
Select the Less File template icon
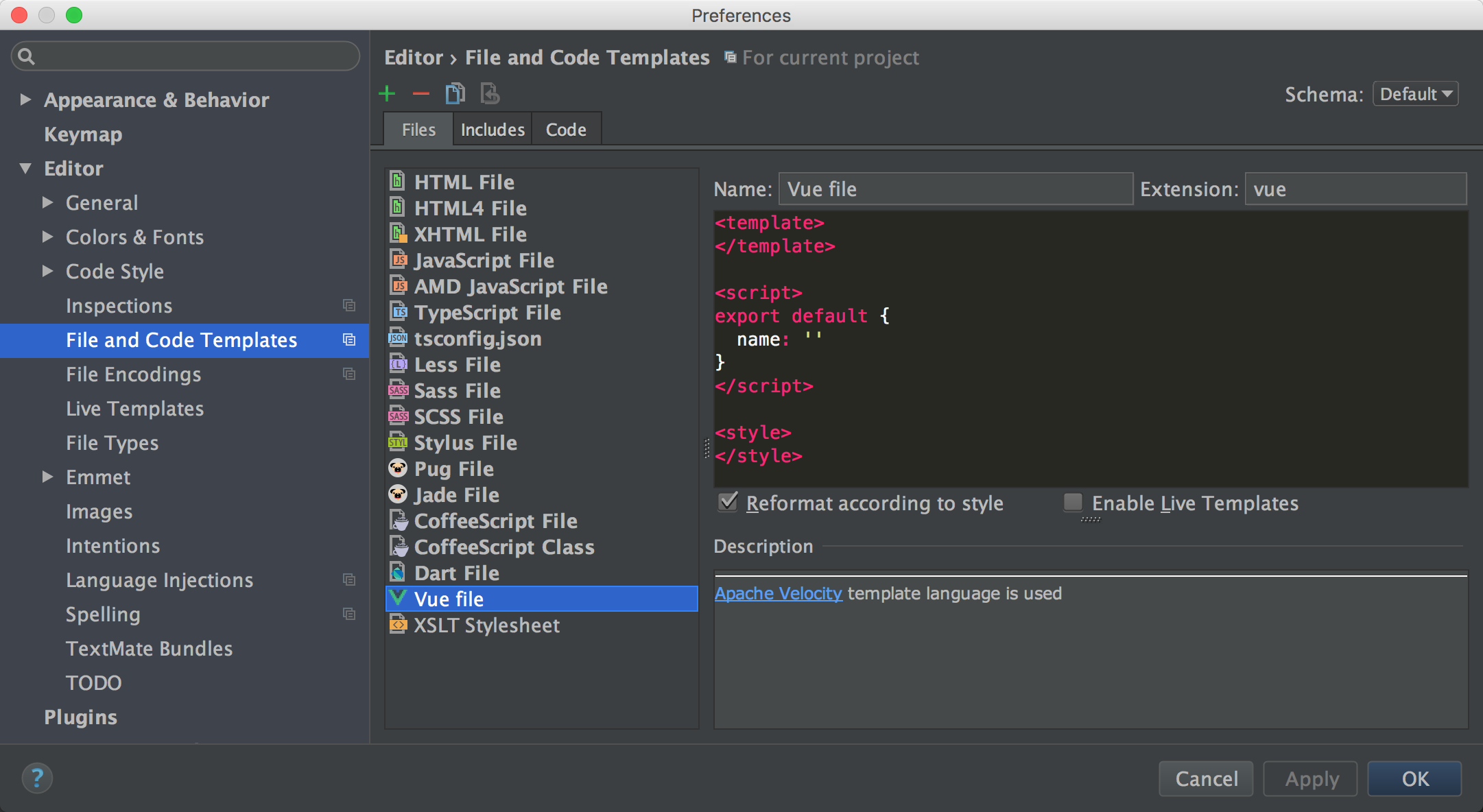(x=398, y=363)
